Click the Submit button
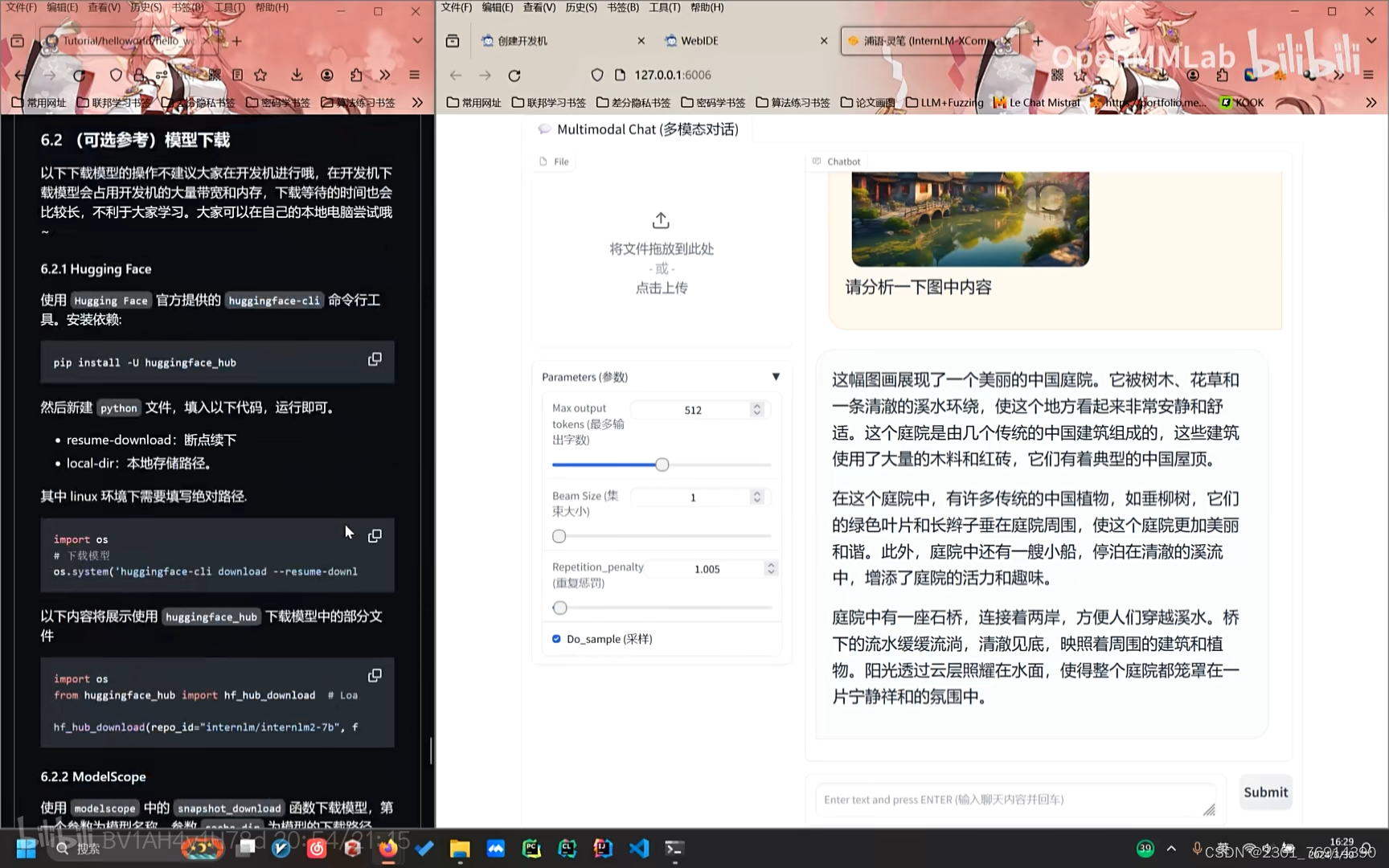The image size is (1389, 868). tap(1266, 792)
